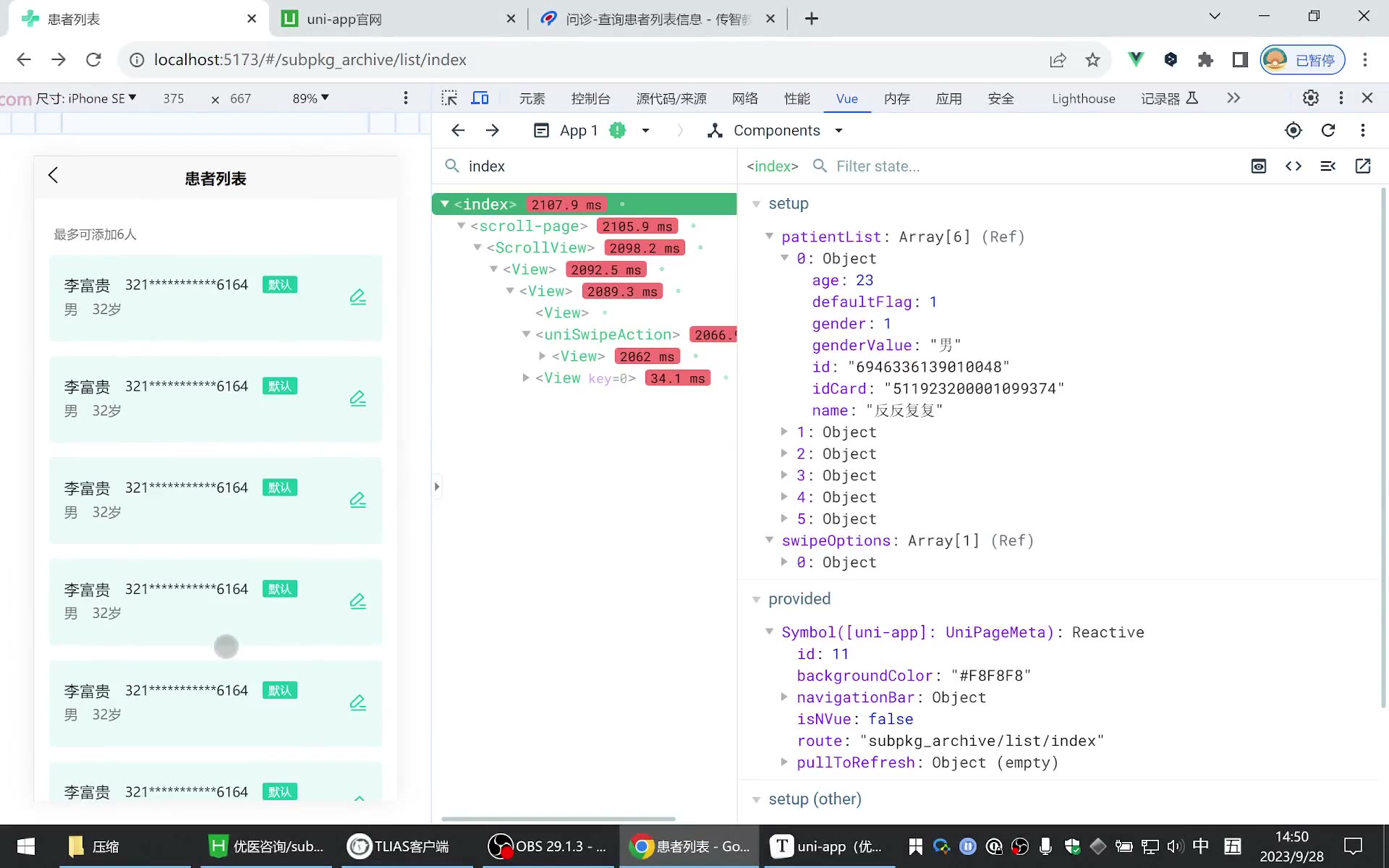Expand patientList item 3 Object
Image resolution: width=1389 pixels, height=868 pixels.
[x=784, y=475]
